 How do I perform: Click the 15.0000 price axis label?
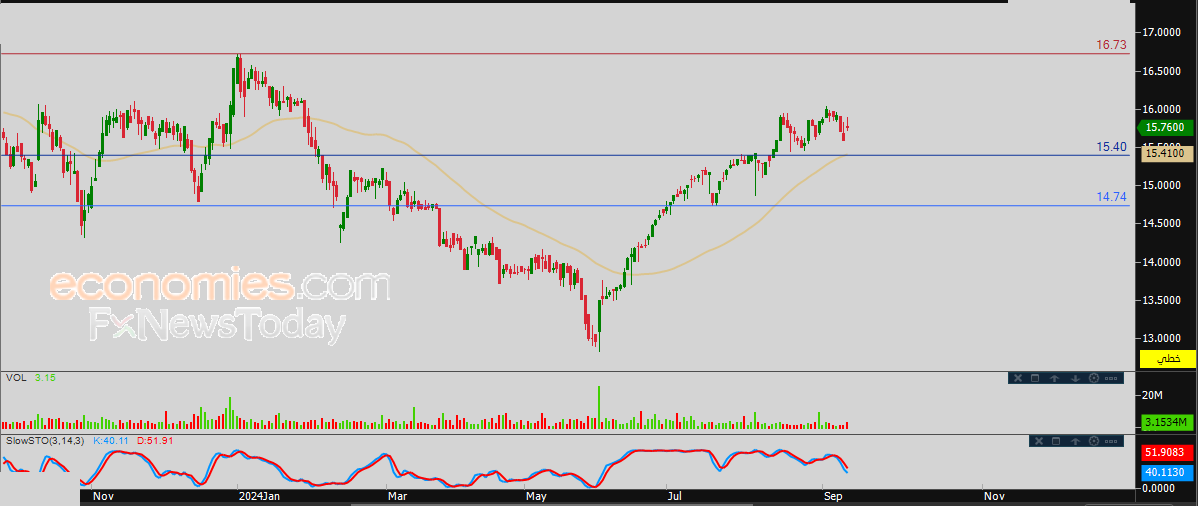click(1163, 186)
